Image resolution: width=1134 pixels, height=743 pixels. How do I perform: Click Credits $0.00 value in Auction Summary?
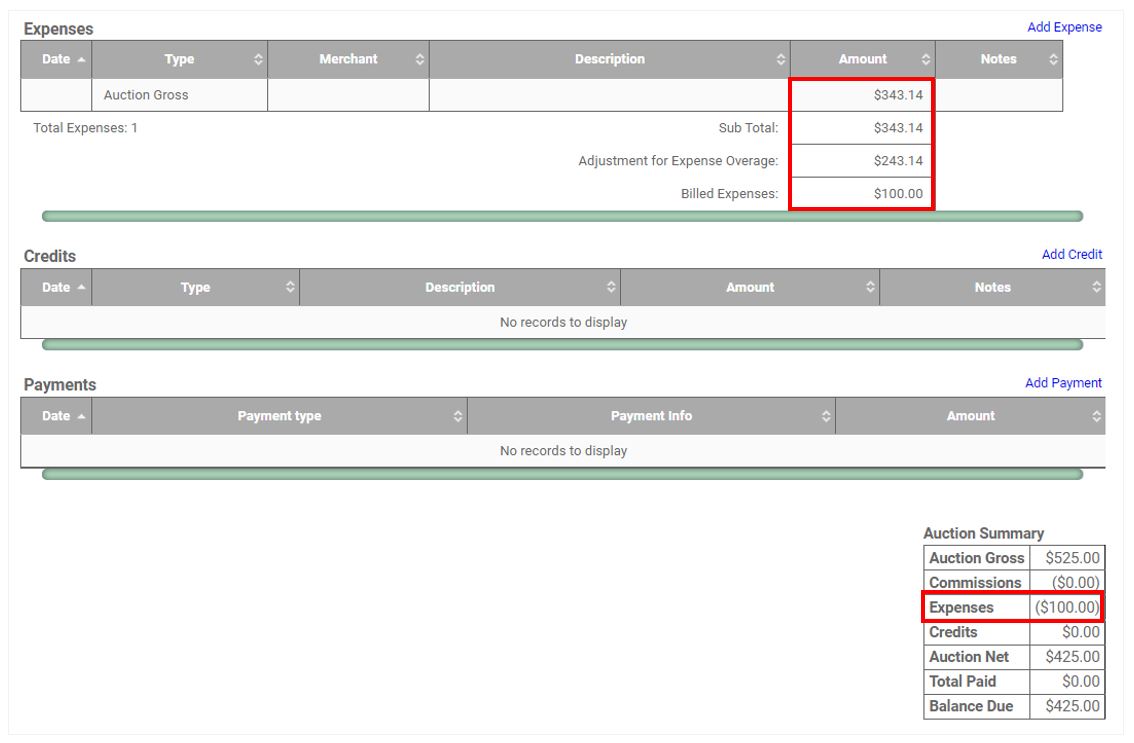pyautogui.click(x=1080, y=632)
